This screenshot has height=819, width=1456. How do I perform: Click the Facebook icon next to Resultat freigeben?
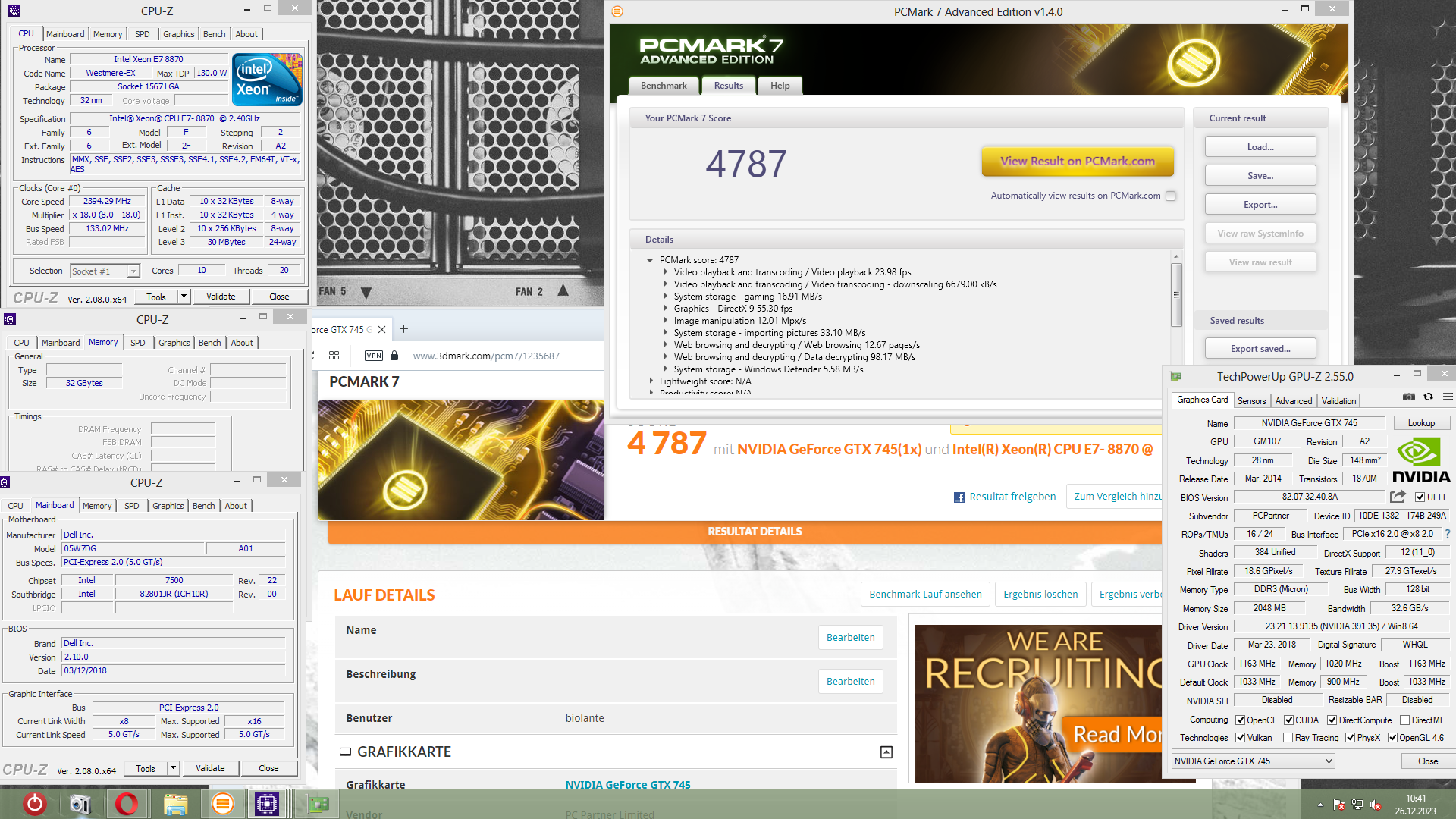959,497
